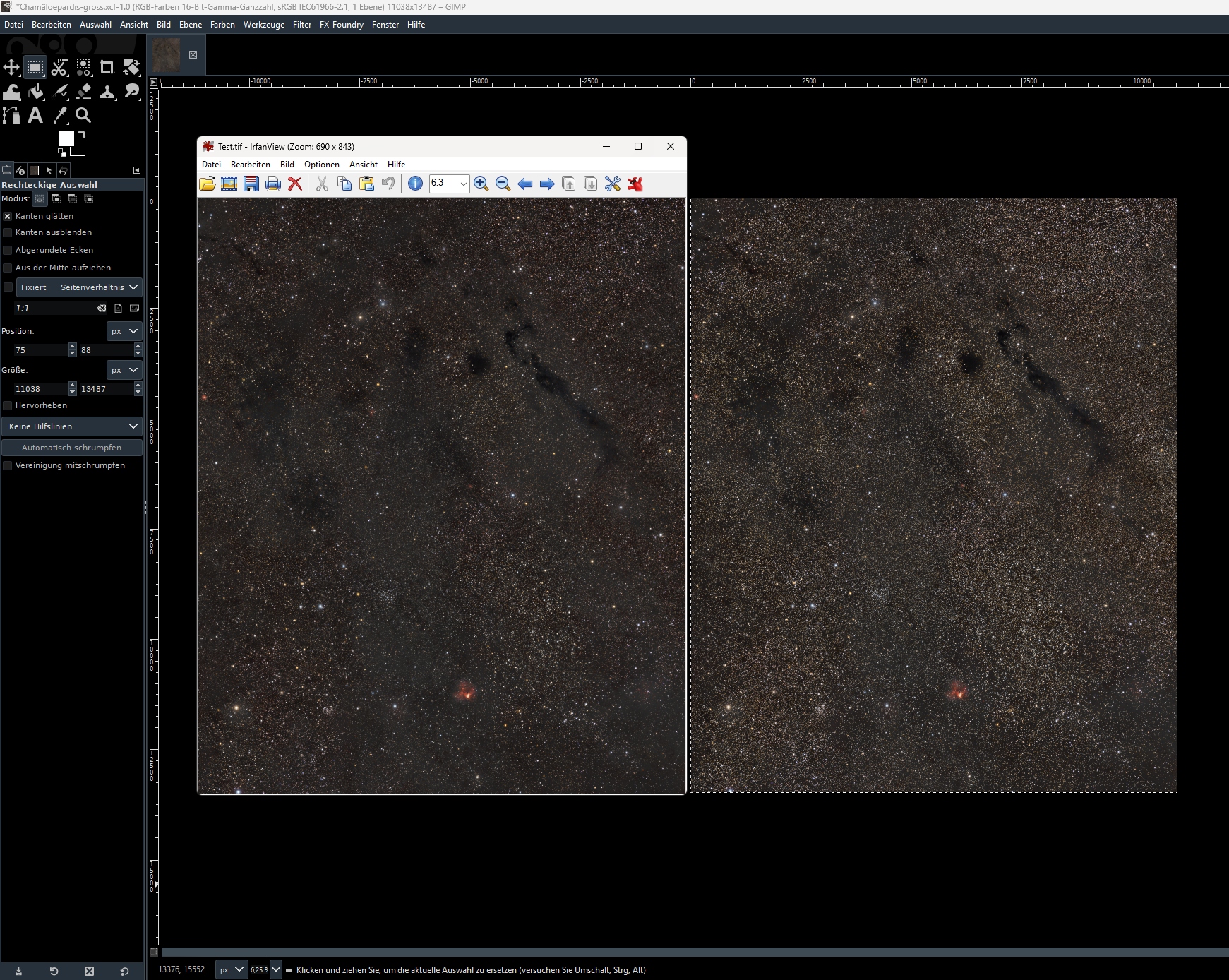Select the Eraser tool
Viewport: 1229px width, 980px height.
pos(83,92)
